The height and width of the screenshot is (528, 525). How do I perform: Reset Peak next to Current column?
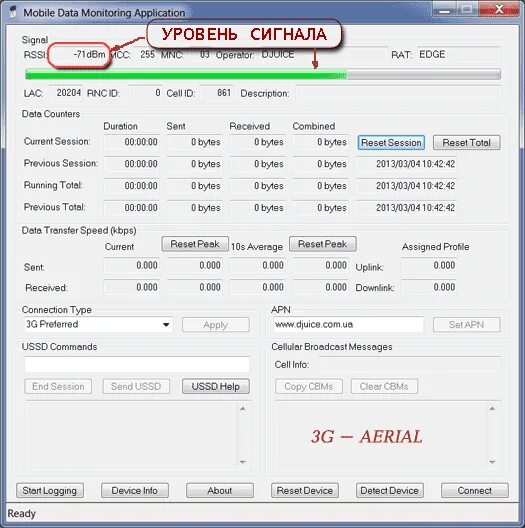195,244
